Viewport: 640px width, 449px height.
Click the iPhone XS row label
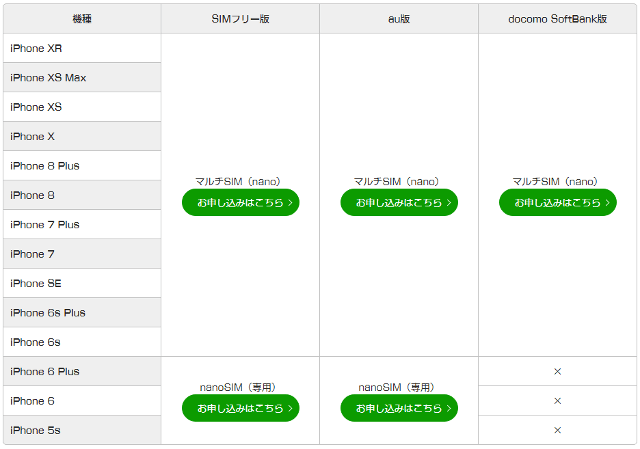coord(36,107)
